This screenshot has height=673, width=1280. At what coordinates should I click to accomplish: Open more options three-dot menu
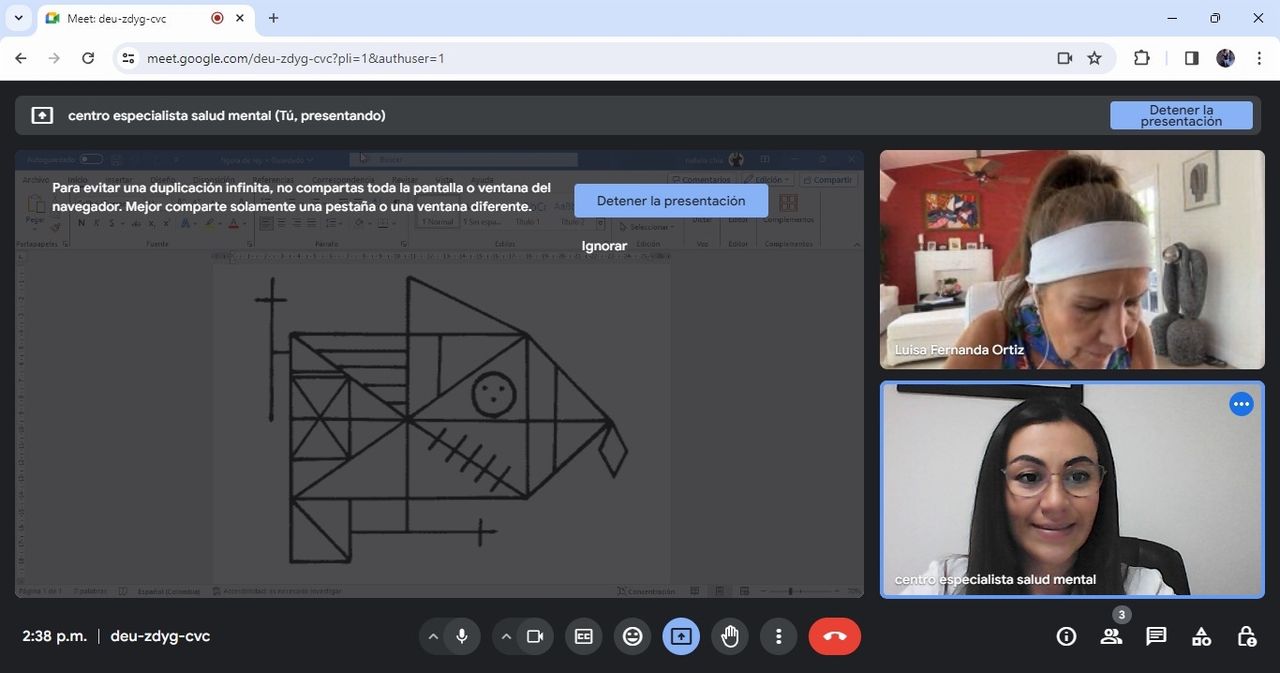778,636
